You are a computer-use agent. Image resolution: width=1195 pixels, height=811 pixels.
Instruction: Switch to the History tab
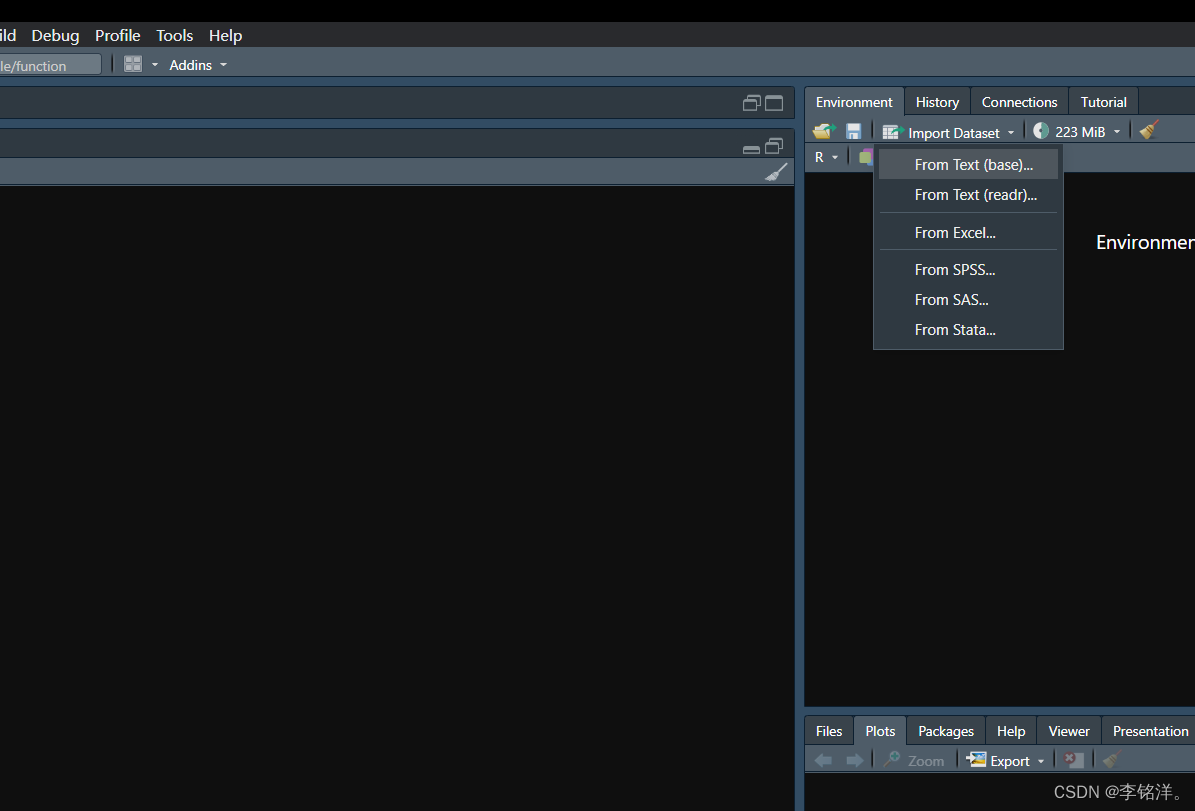937,102
